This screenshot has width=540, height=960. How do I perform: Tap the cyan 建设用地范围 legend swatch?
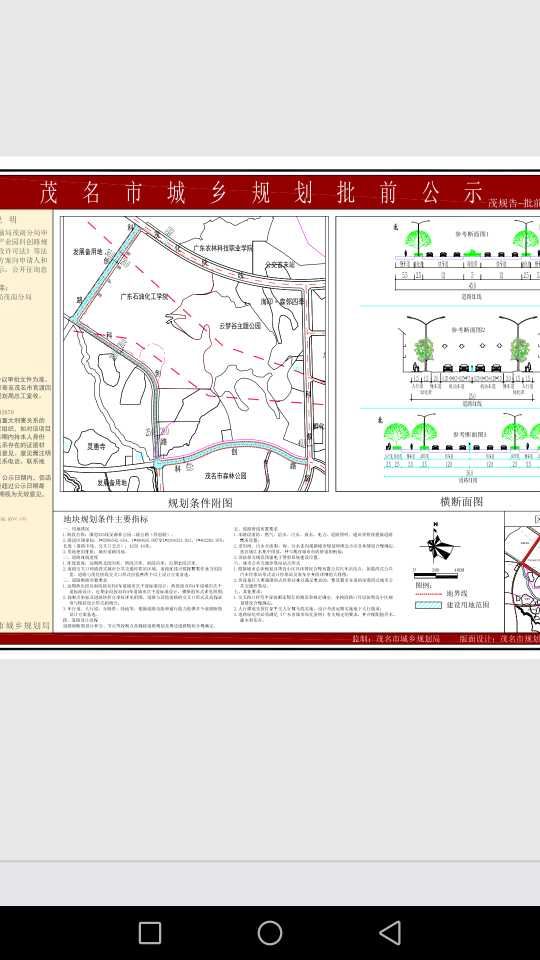coord(429,605)
